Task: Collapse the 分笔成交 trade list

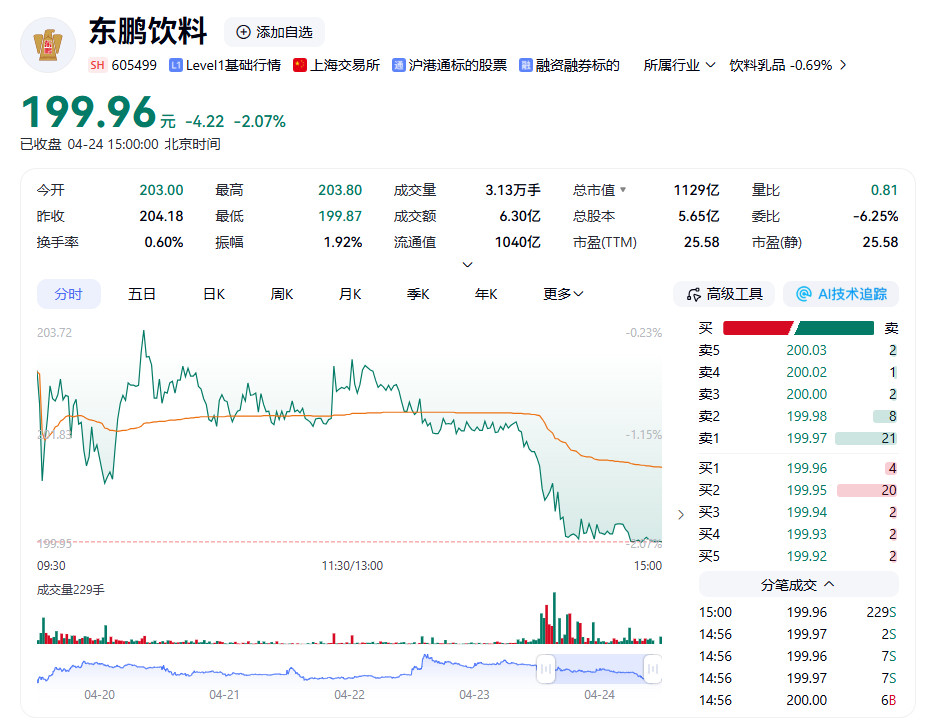Action: [x=798, y=584]
